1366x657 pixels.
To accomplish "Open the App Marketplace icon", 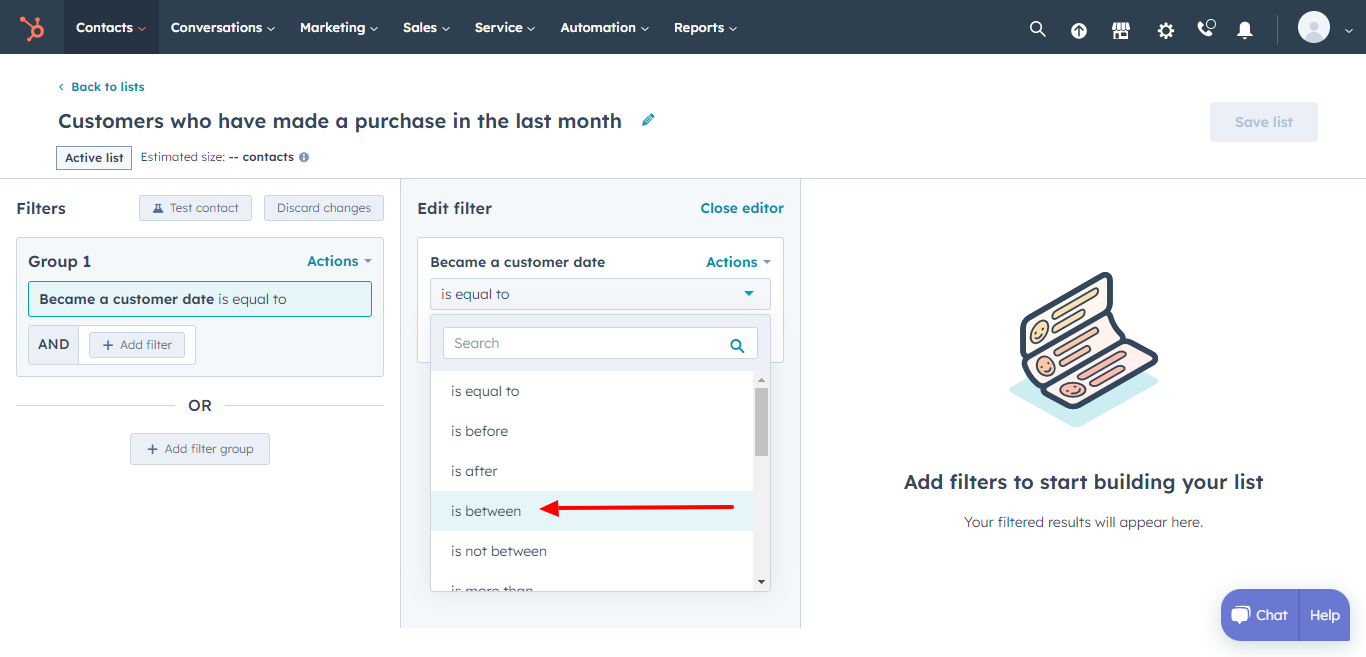I will coord(1120,29).
